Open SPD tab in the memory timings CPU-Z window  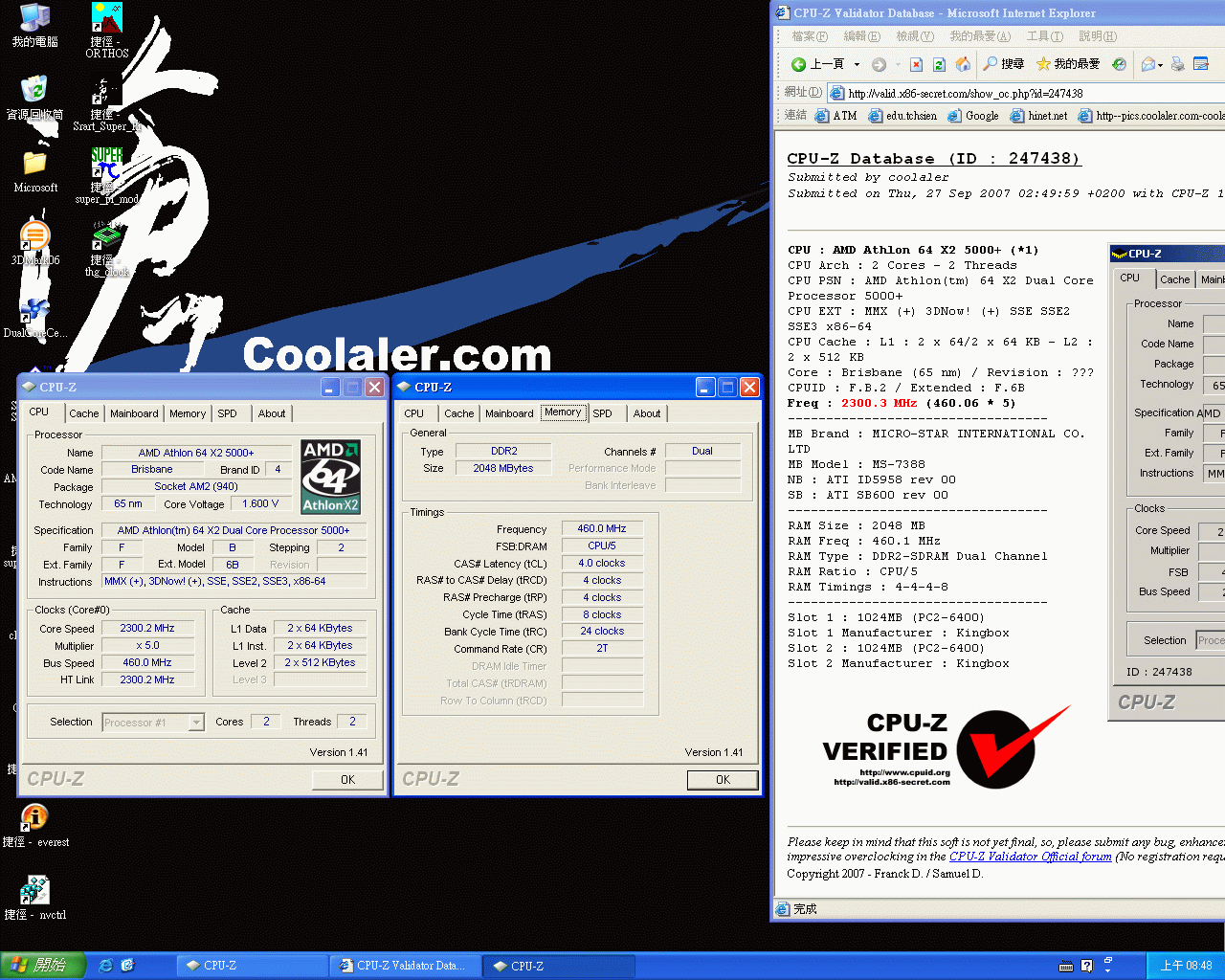[602, 413]
